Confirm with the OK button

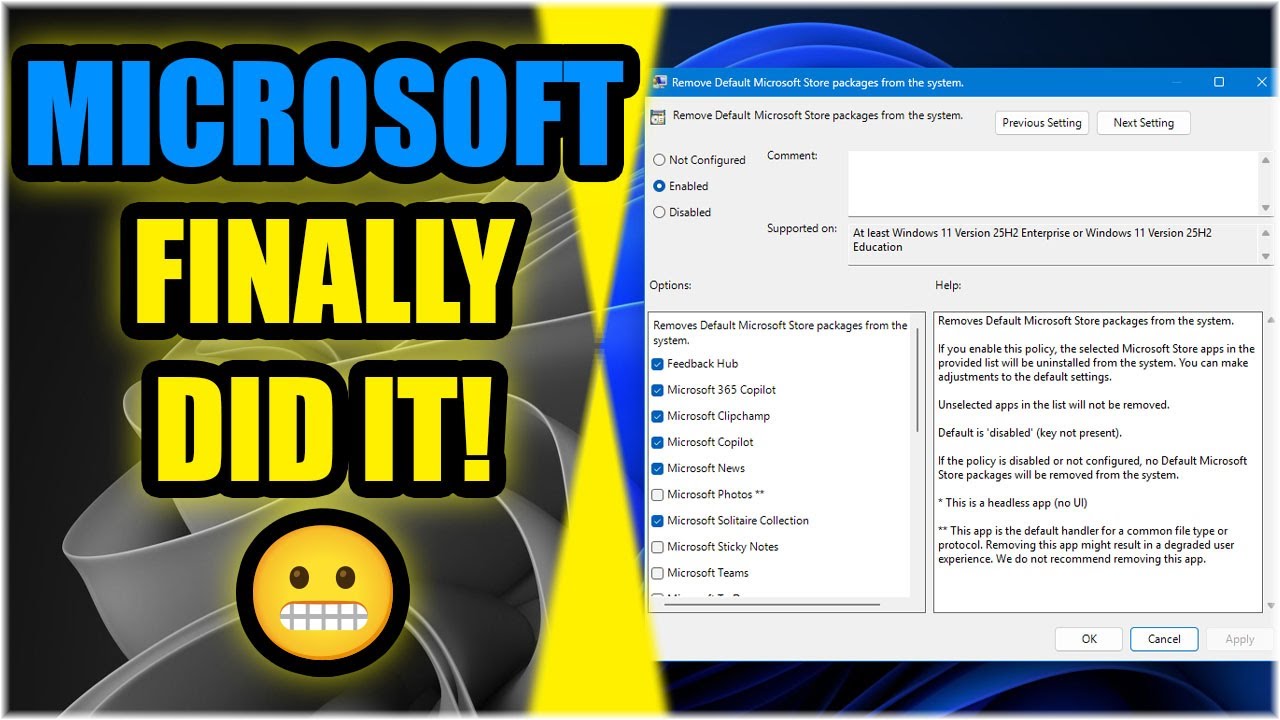click(x=1089, y=639)
